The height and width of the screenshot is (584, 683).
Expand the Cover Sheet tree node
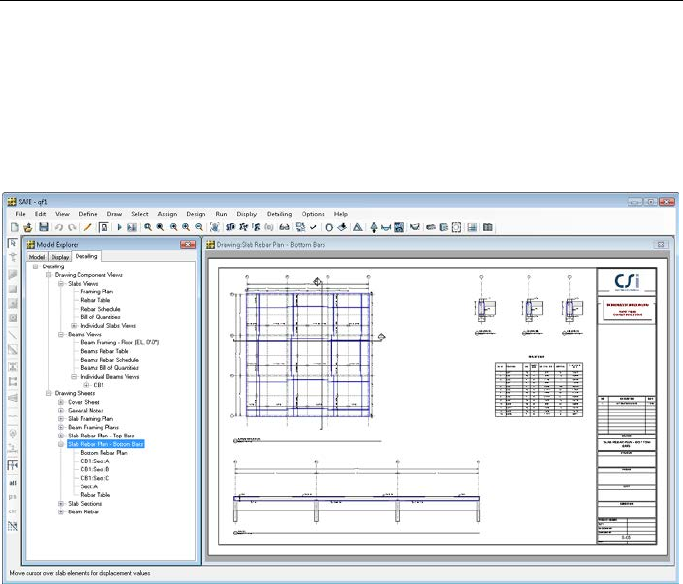[61, 402]
